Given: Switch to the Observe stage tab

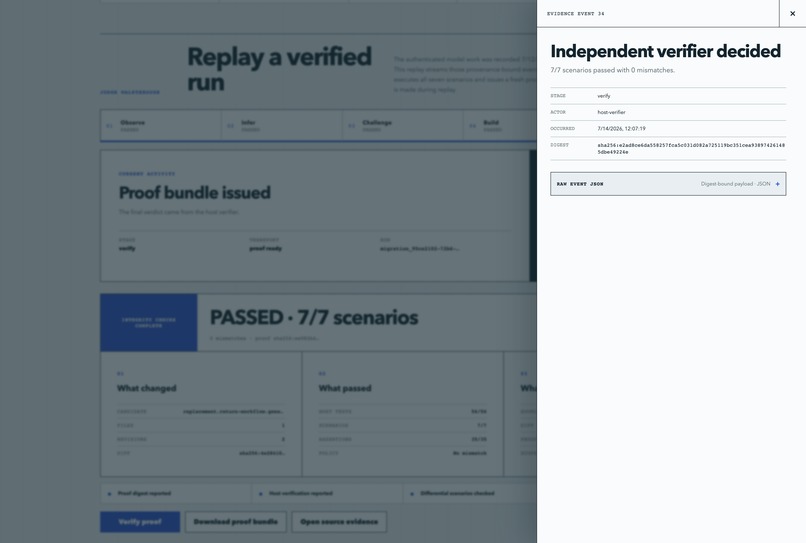Looking at the screenshot, I should point(161,125).
